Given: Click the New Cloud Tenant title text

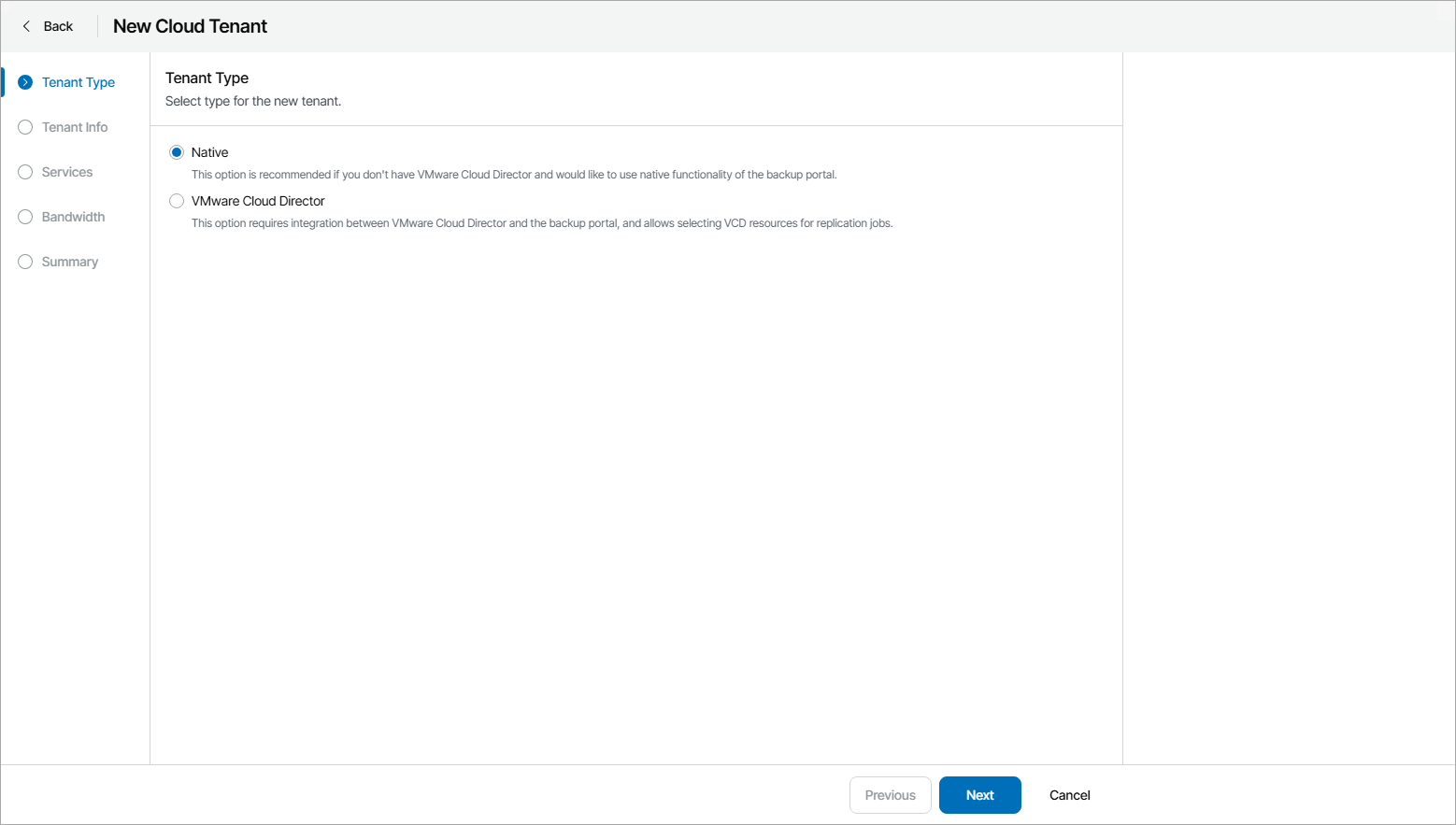Looking at the screenshot, I should [x=190, y=26].
